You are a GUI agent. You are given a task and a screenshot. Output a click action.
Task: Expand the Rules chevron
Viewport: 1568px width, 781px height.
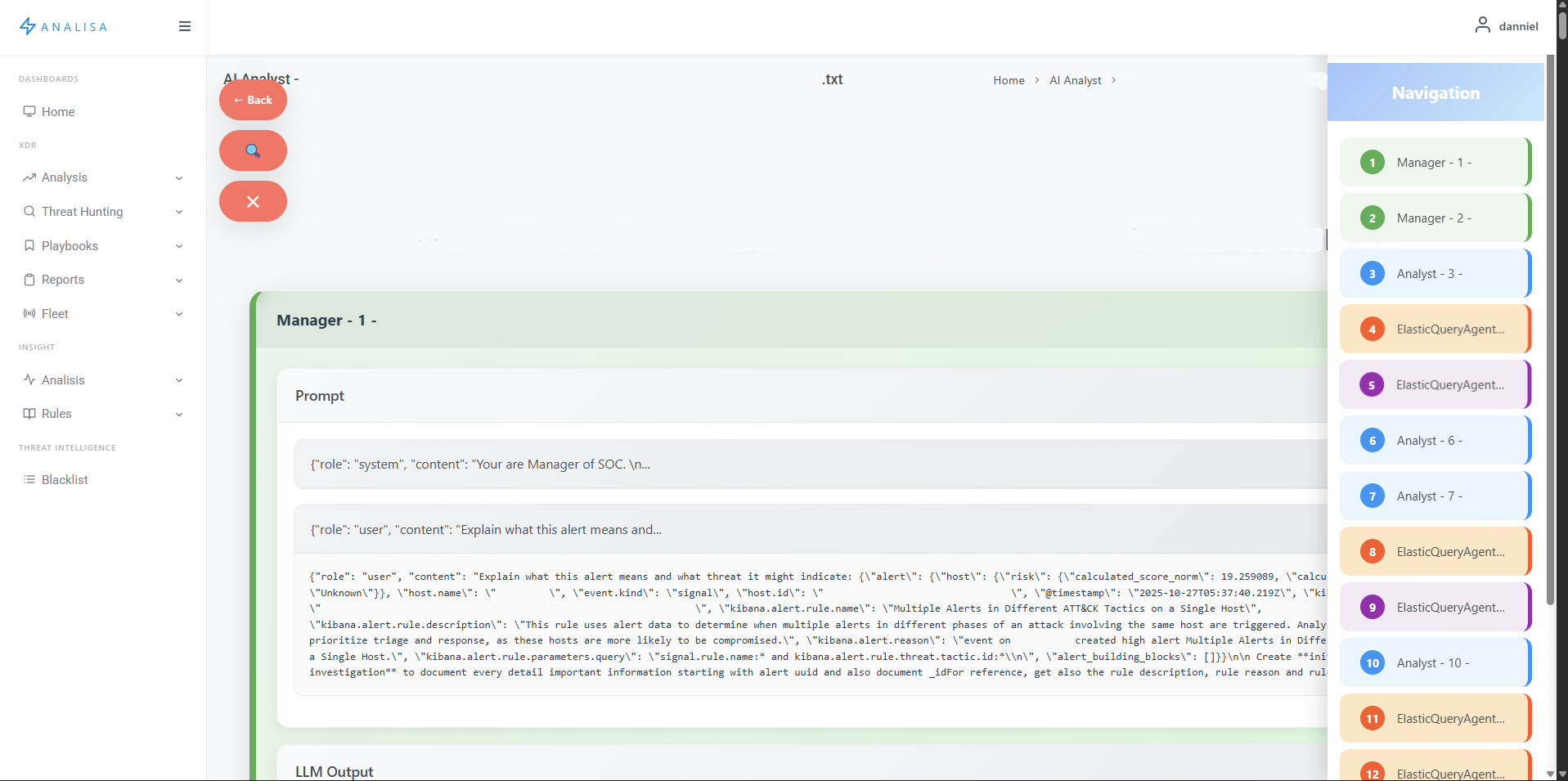[x=179, y=415]
